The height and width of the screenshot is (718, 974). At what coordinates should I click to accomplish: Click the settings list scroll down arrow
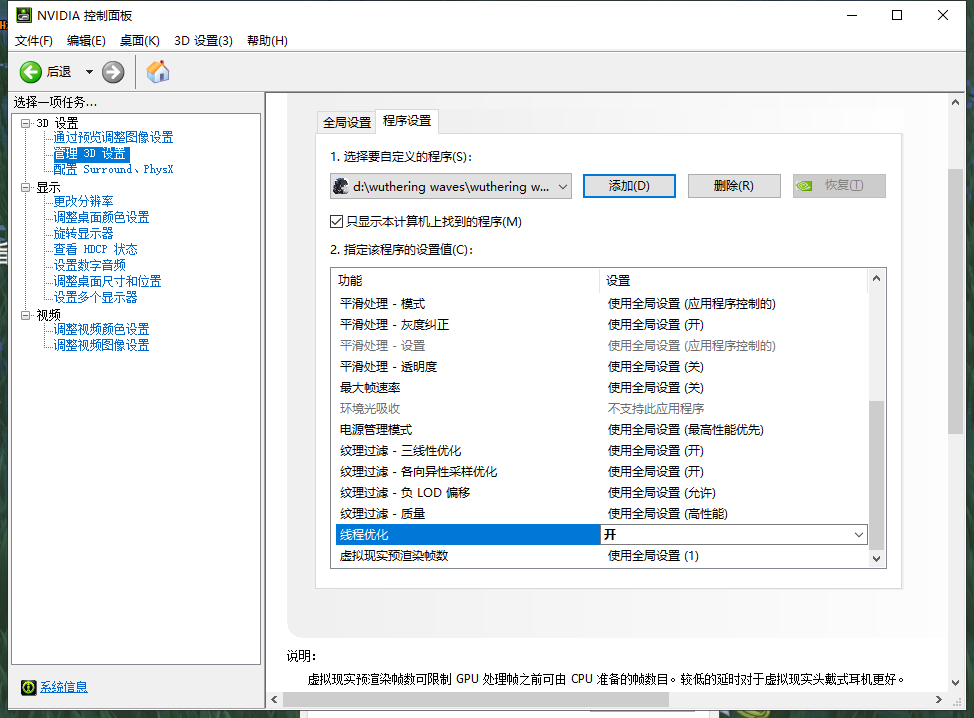[876, 558]
